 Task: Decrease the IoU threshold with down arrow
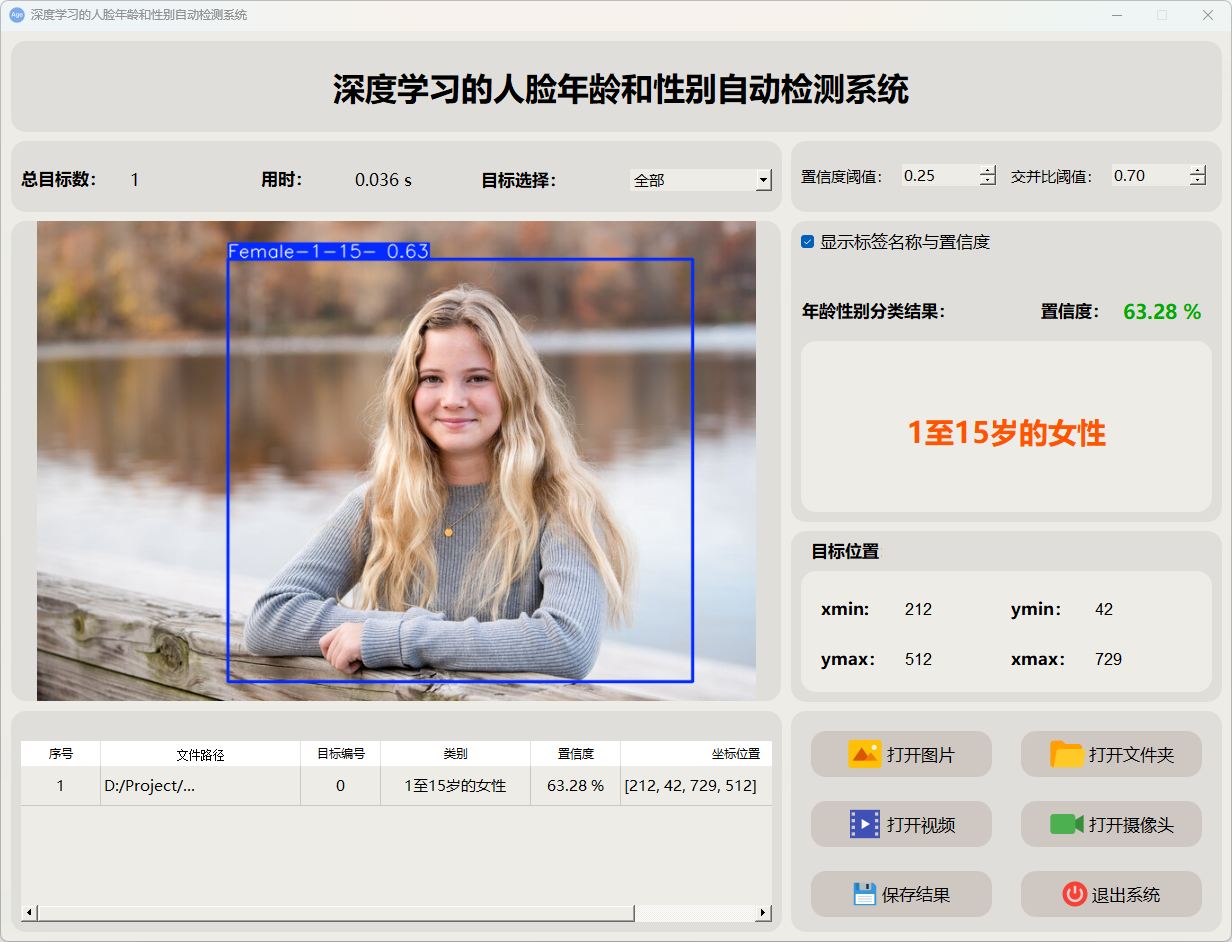tap(1198, 181)
